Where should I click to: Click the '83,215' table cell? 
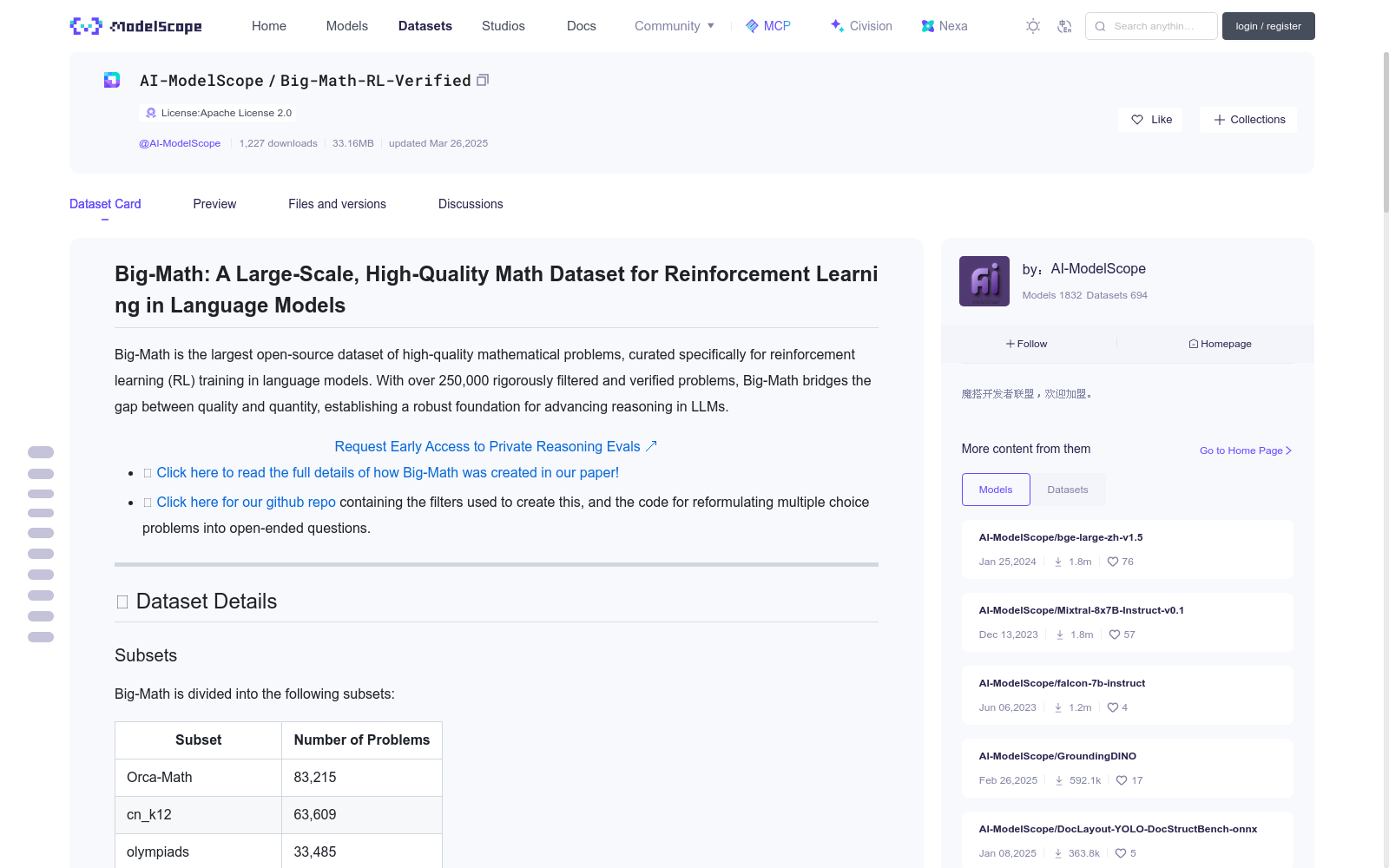point(362,778)
